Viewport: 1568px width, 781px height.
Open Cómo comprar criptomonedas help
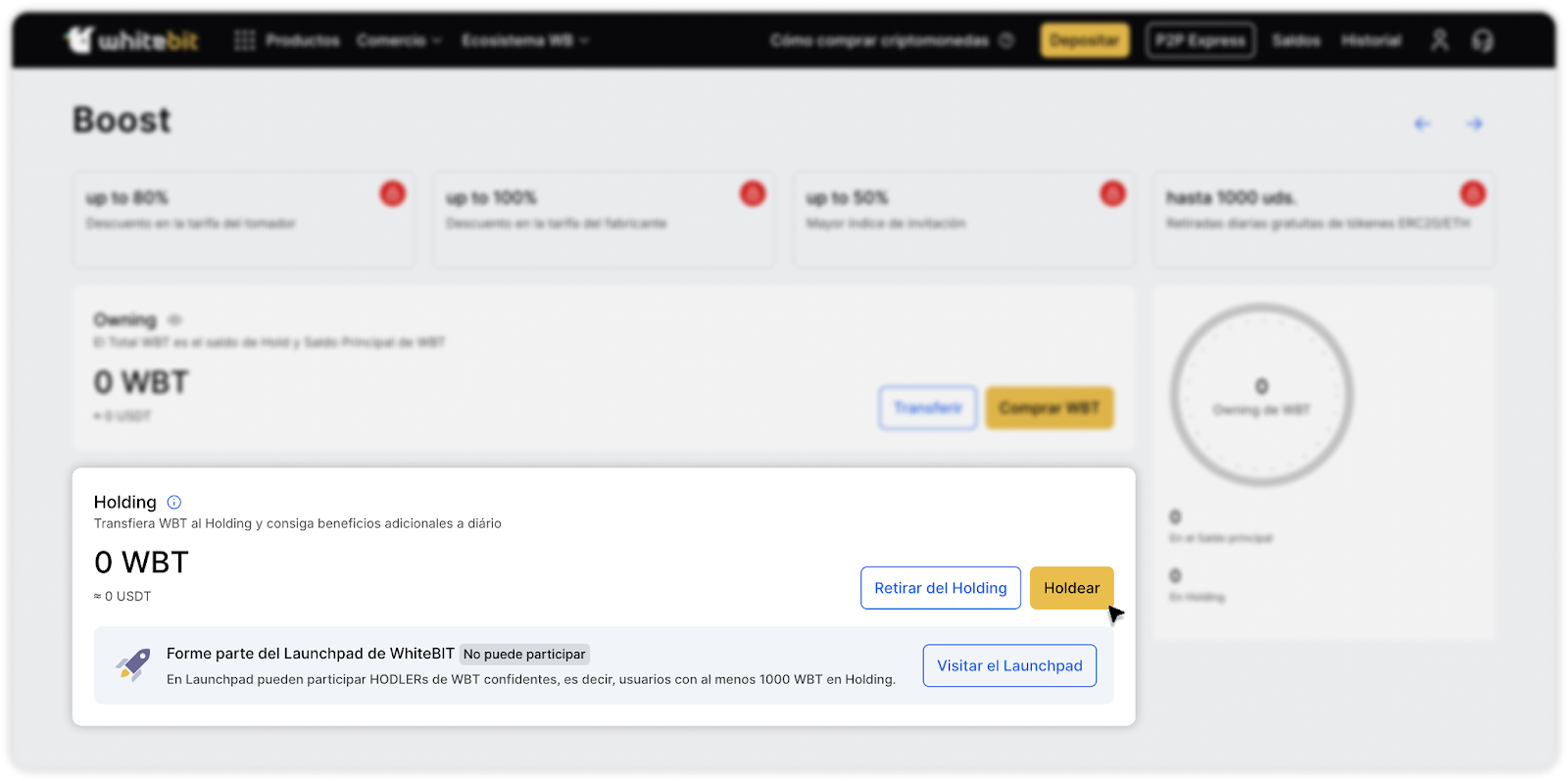892,40
